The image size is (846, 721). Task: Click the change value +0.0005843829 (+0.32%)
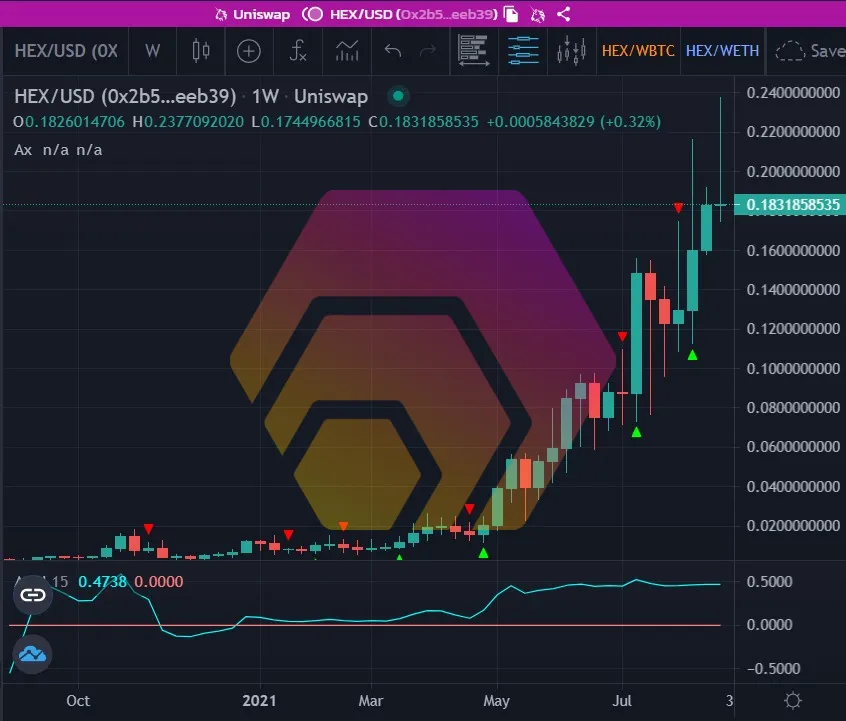[x=574, y=122]
